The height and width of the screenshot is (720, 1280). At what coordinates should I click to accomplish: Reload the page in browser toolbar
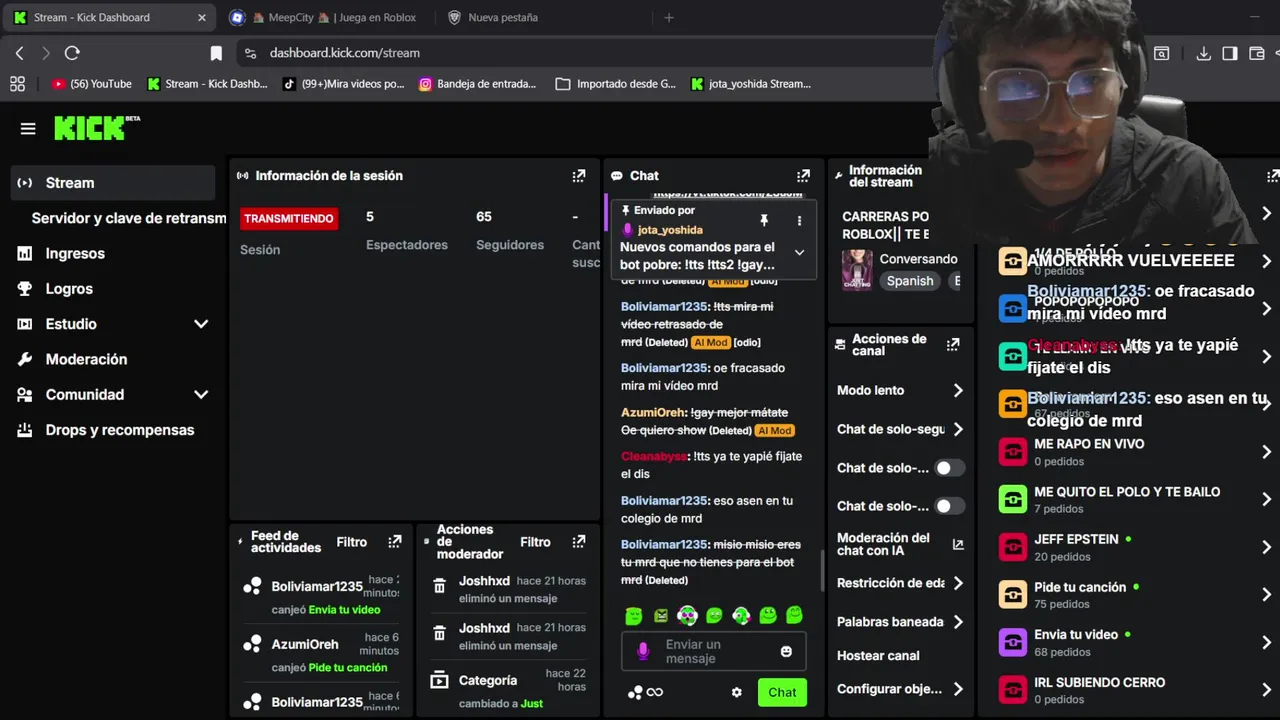pos(72,53)
